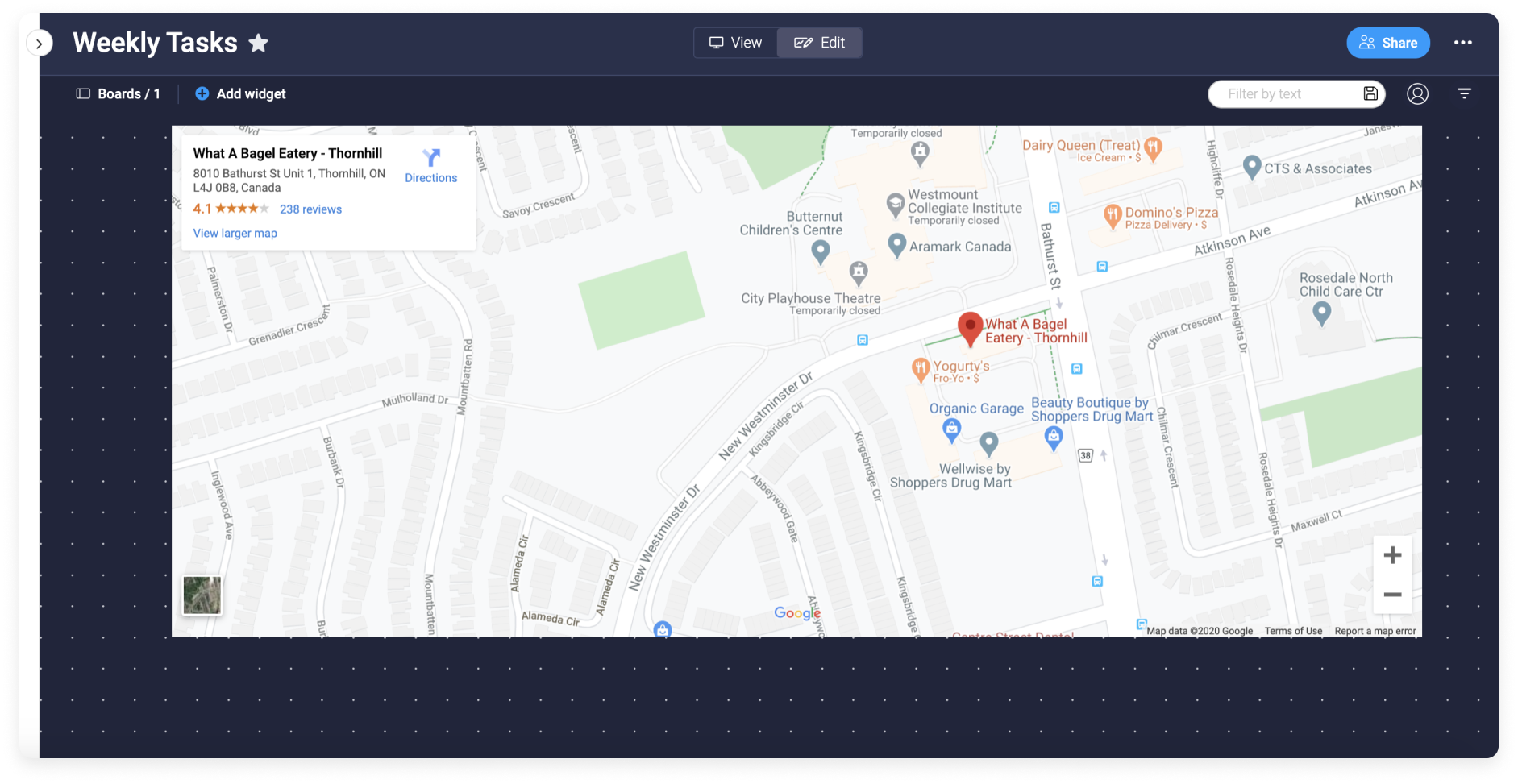Open the advanced filter lines icon
This screenshot has width=1518, height=784.
1465,94
